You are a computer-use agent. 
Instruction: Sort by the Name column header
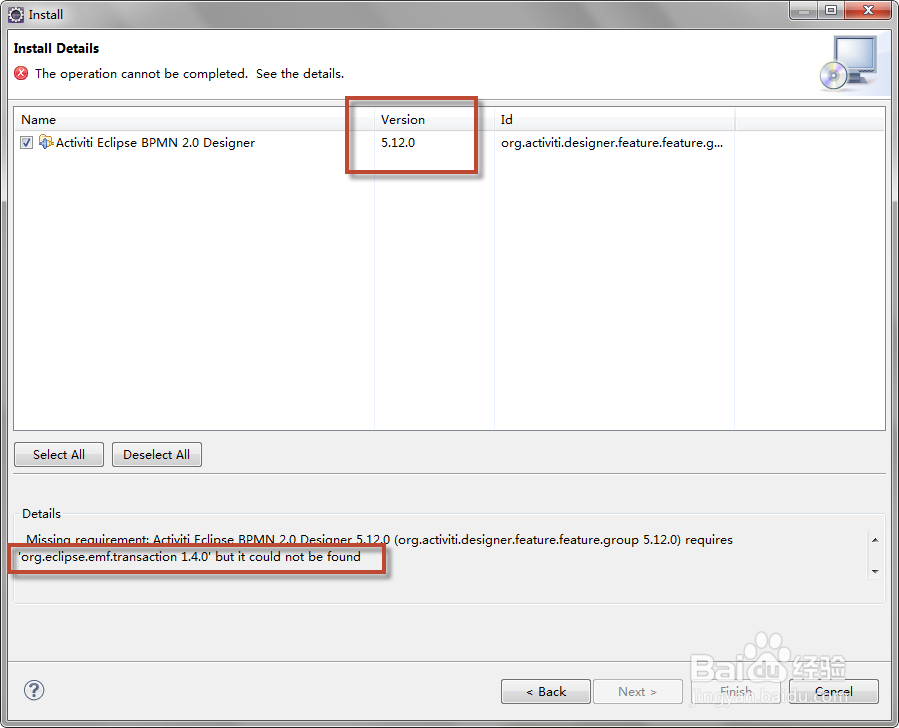pyautogui.click(x=194, y=119)
